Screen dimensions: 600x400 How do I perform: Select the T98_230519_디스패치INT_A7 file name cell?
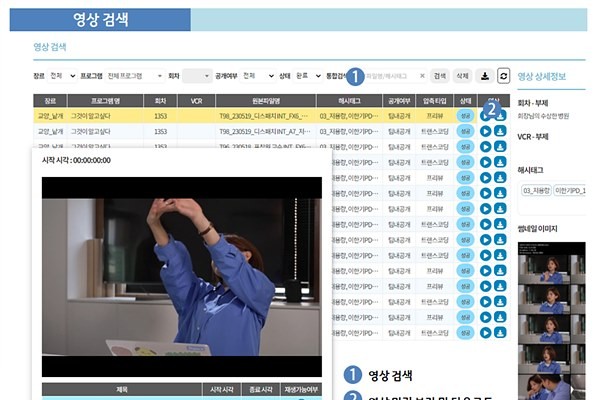click(265, 131)
